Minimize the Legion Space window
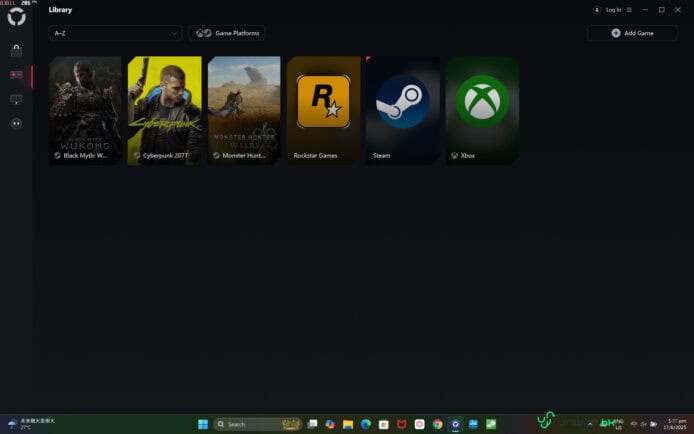This screenshot has width=694, height=434. tap(645, 10)
